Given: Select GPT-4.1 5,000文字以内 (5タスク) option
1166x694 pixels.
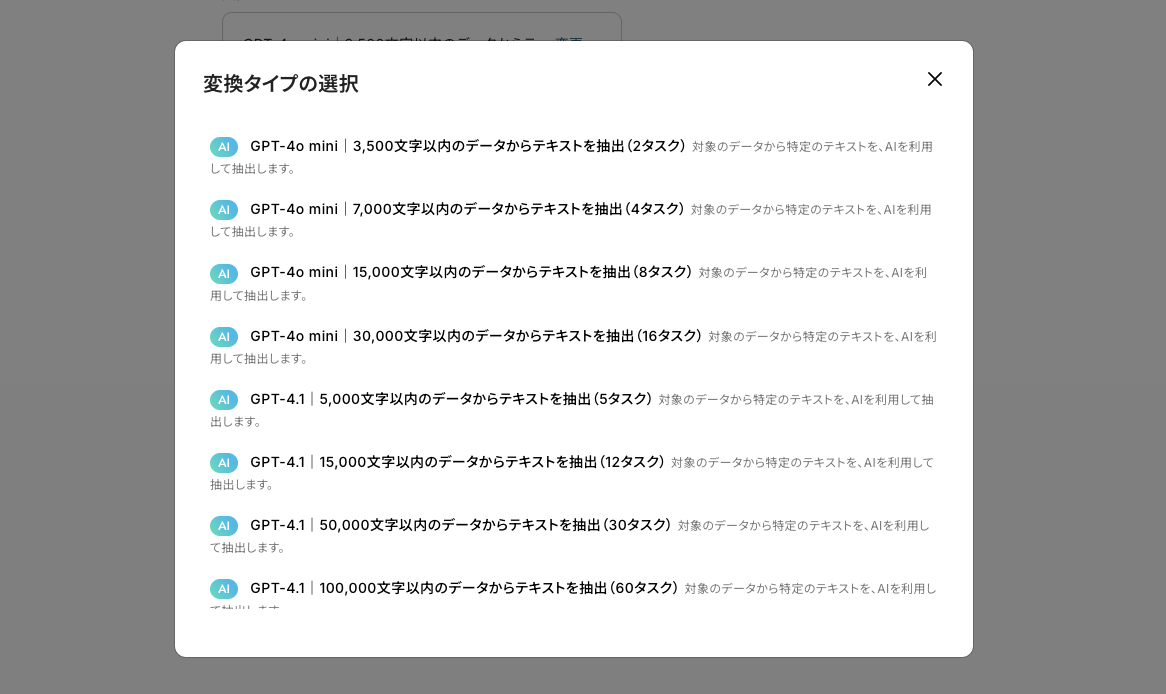Looking at the screenshot, I should click(573, 410).
